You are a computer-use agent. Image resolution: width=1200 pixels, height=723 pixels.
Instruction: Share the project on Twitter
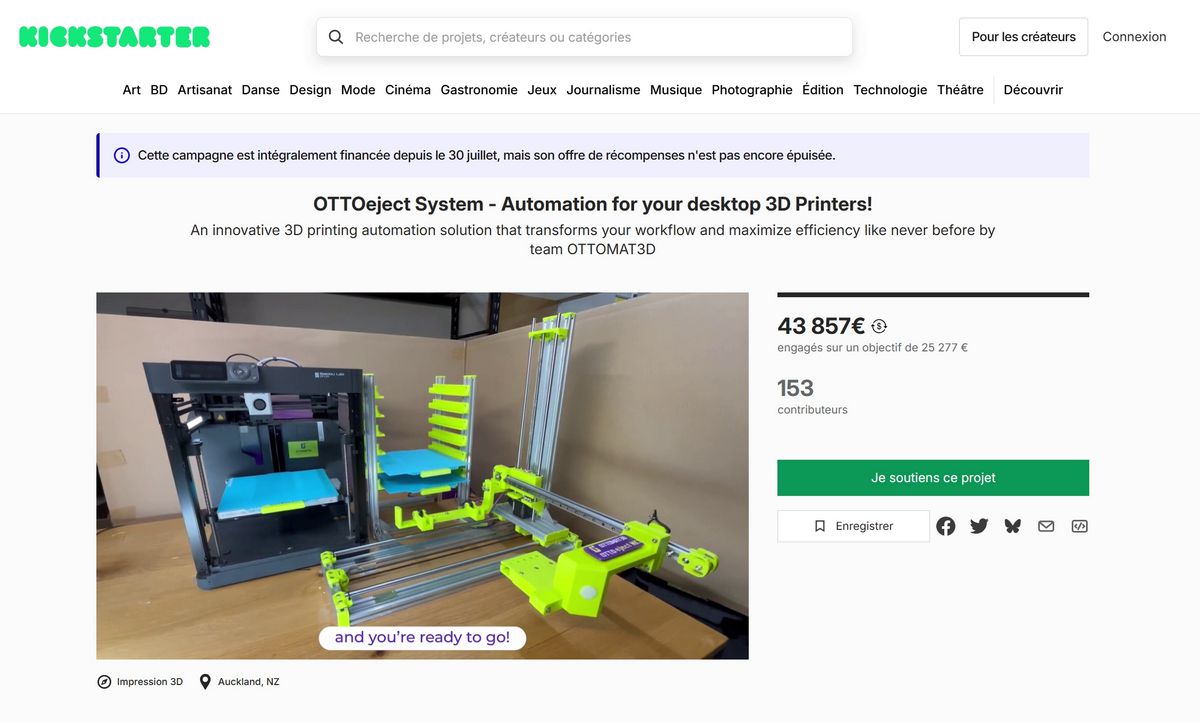[x=979, y=526]
